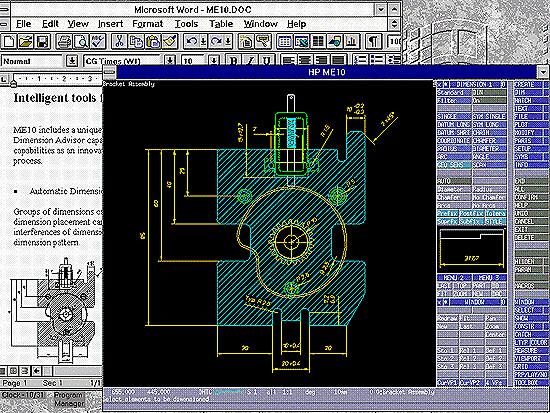
Task: Open the Tools menu in Word
Action: 186,24
